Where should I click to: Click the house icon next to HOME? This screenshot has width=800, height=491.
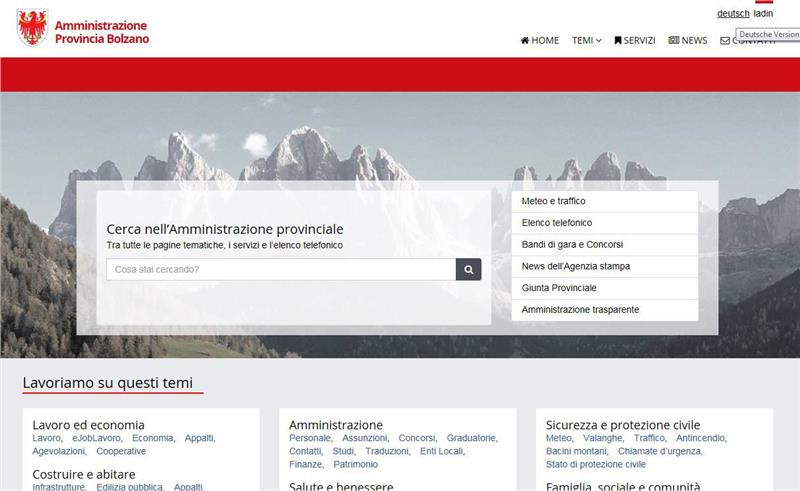pyautogui.click(x=525, y=41)
